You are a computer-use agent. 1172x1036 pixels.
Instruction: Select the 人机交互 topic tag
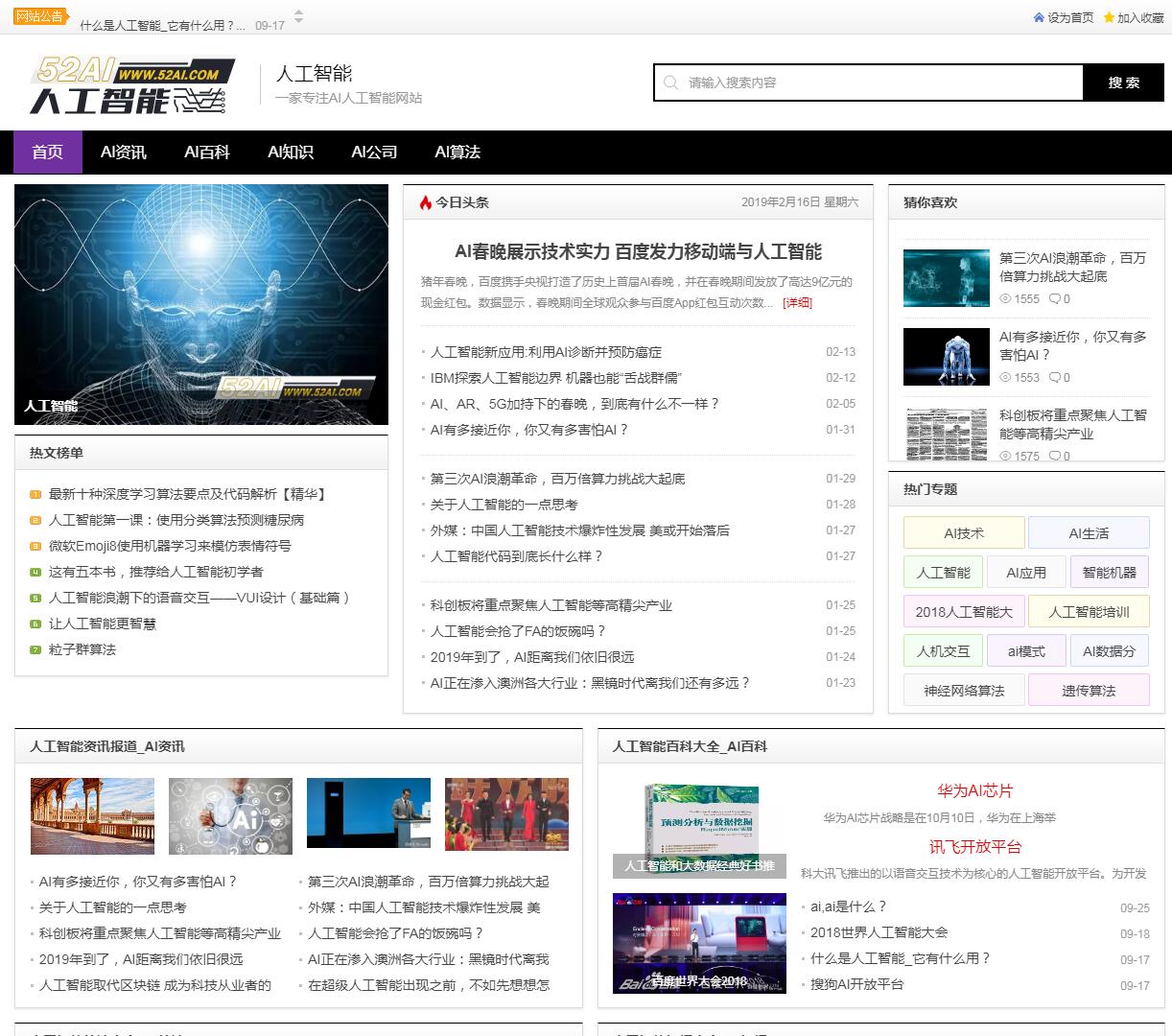(944, 651)
